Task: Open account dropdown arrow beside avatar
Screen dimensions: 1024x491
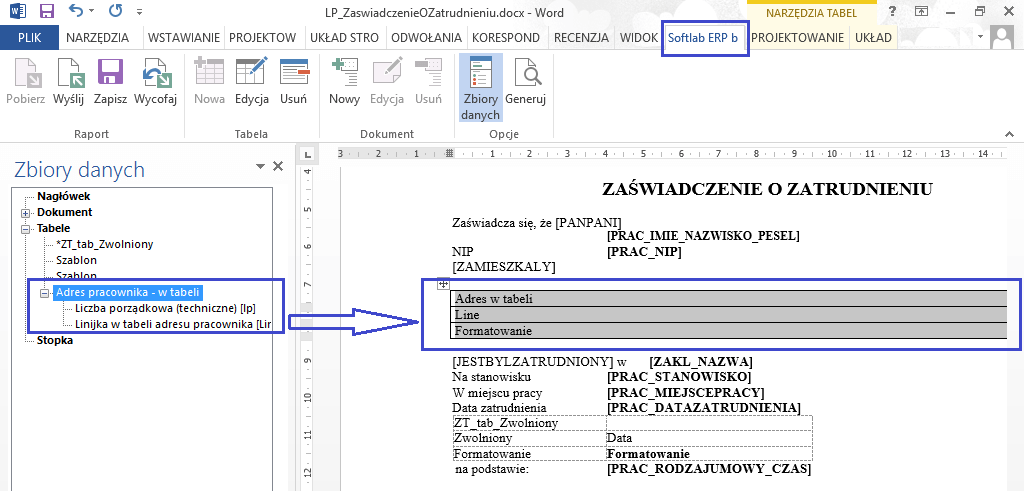Action: (x=982, y=37)
